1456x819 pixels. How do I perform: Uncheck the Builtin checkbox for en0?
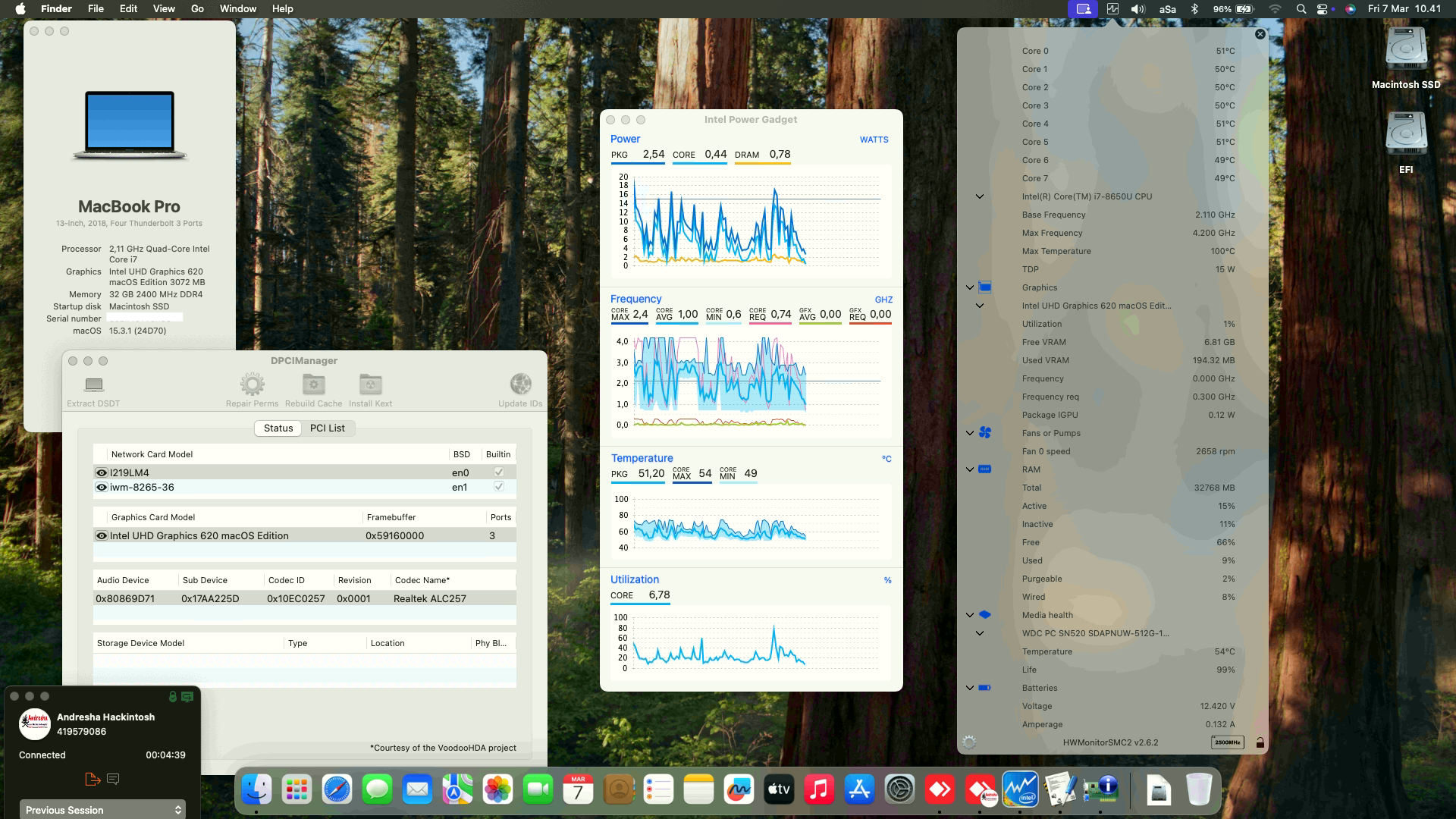(x=497, y=471)
